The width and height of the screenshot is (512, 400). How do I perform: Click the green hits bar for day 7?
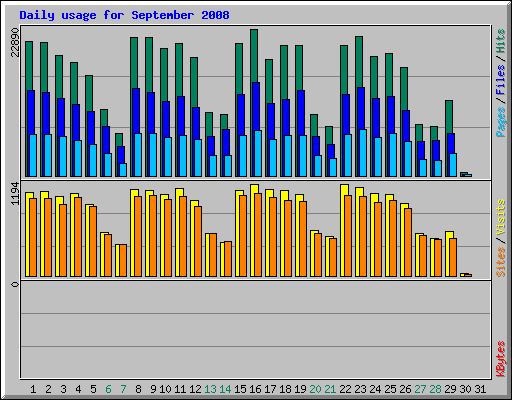click(119, 139)
